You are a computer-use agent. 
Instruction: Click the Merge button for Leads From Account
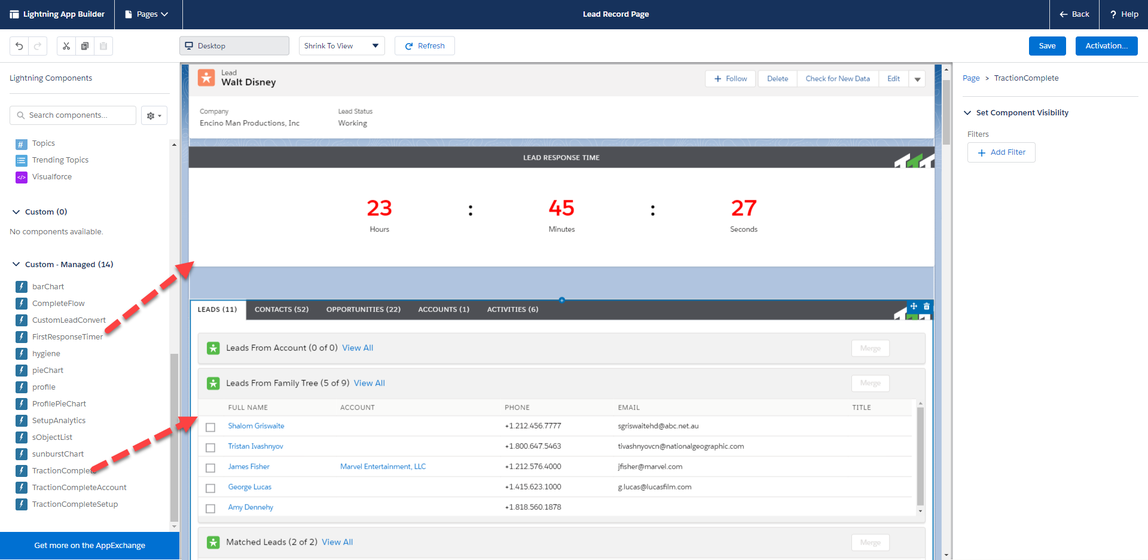[x=871, y=348]
